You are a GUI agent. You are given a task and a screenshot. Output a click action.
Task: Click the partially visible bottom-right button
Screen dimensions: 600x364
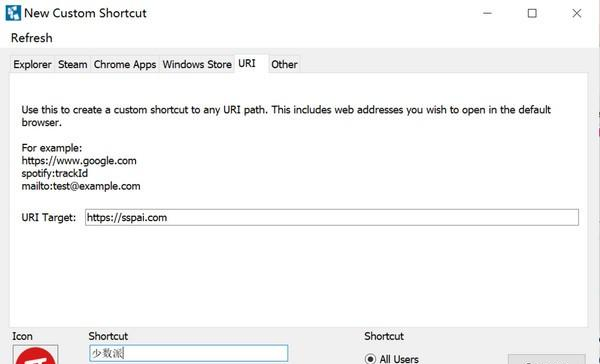coord(546,359)
